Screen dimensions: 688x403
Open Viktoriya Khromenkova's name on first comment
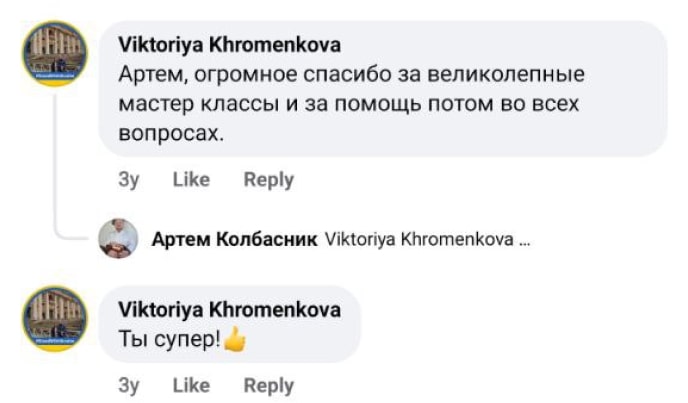coord(229,45)
